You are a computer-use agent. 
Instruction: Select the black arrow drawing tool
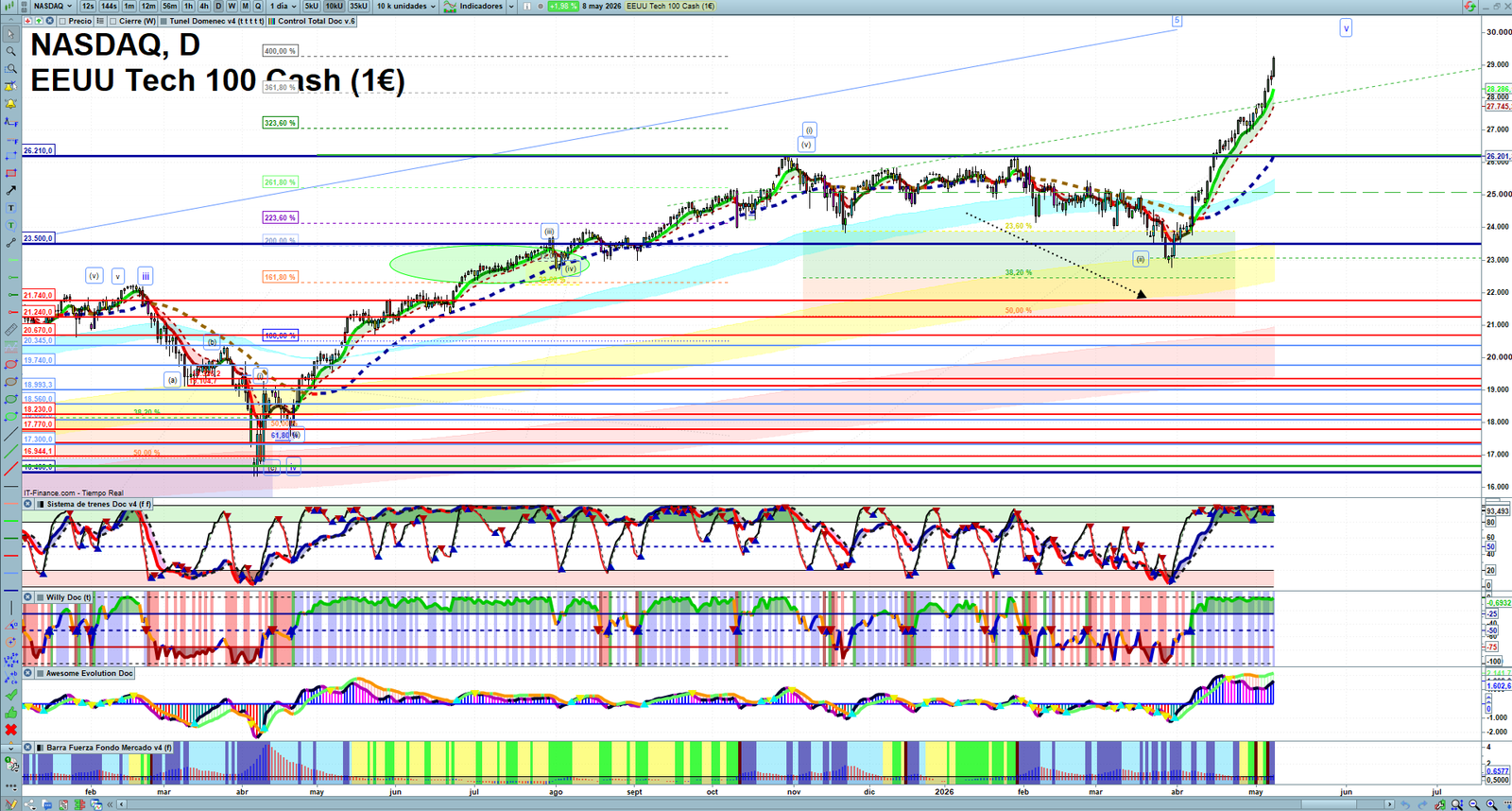11,190
